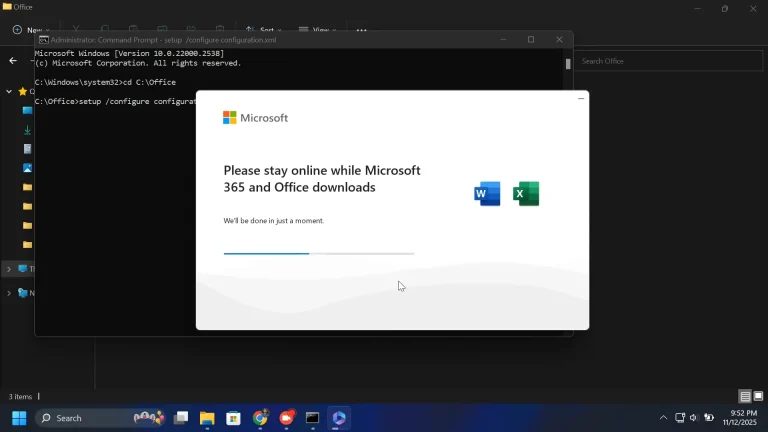The height and width of the screenshot is (432, 768).
Task: Collapse the Quick access tree node
Action: [9, 92]
